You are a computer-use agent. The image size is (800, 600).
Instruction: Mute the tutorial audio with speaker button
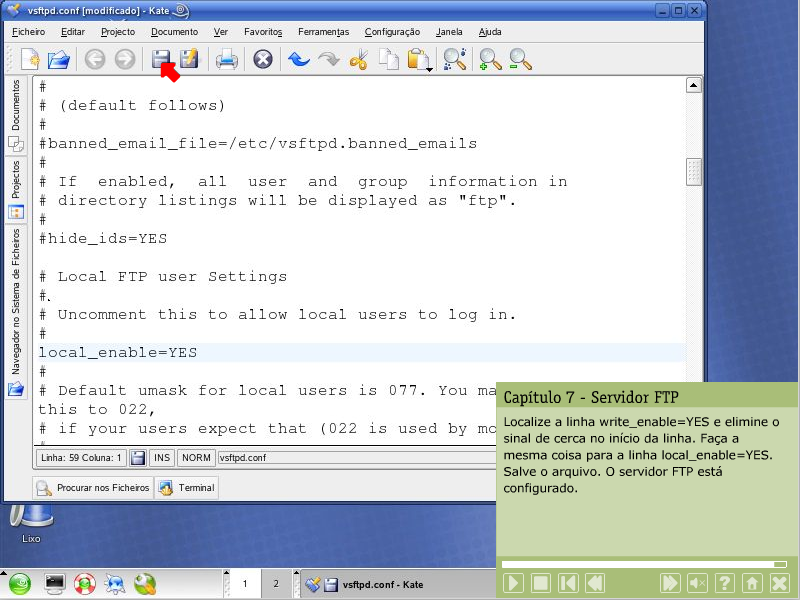tap(697, 583)
